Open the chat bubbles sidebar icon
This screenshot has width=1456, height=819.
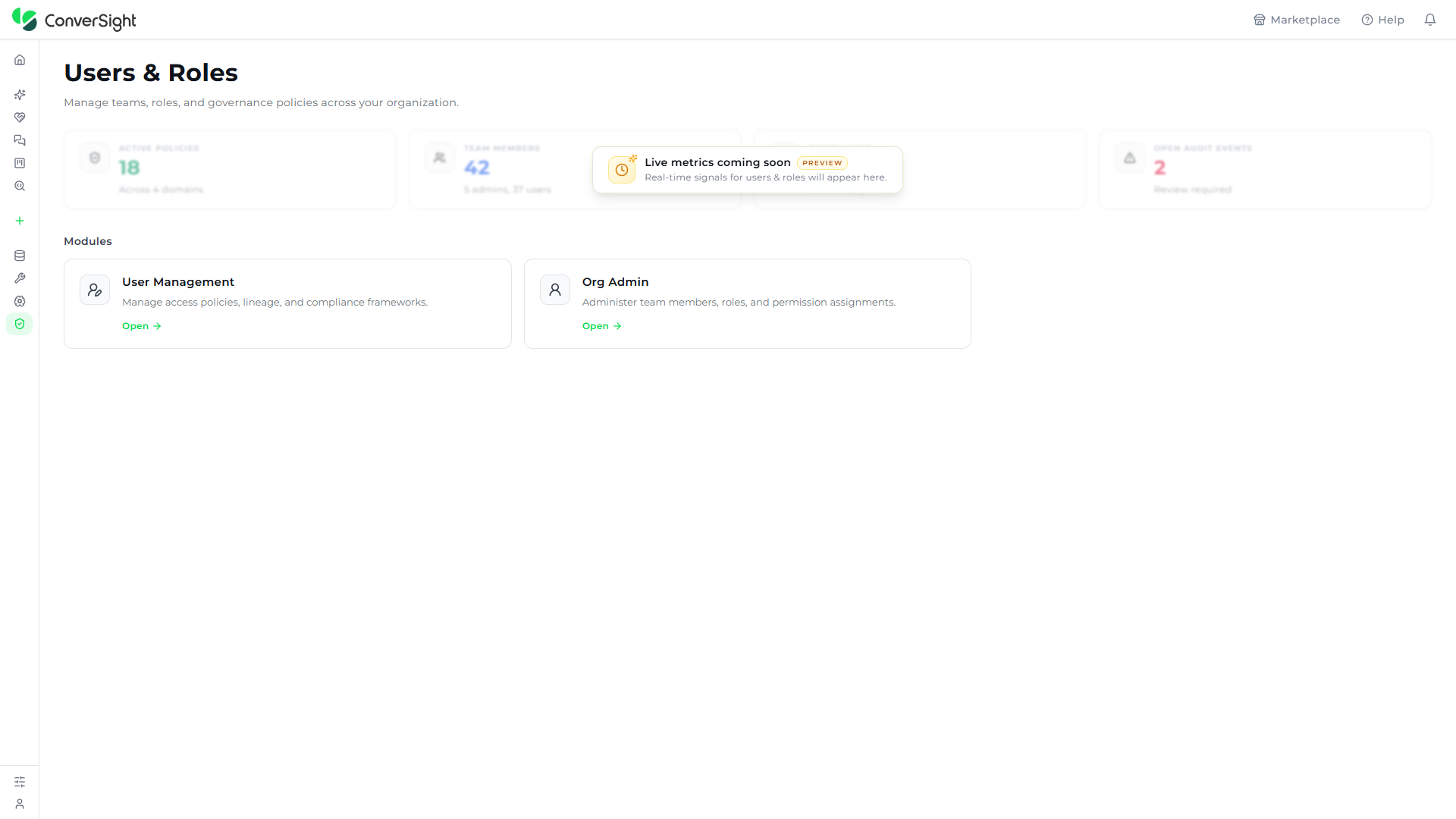[20, 140]
